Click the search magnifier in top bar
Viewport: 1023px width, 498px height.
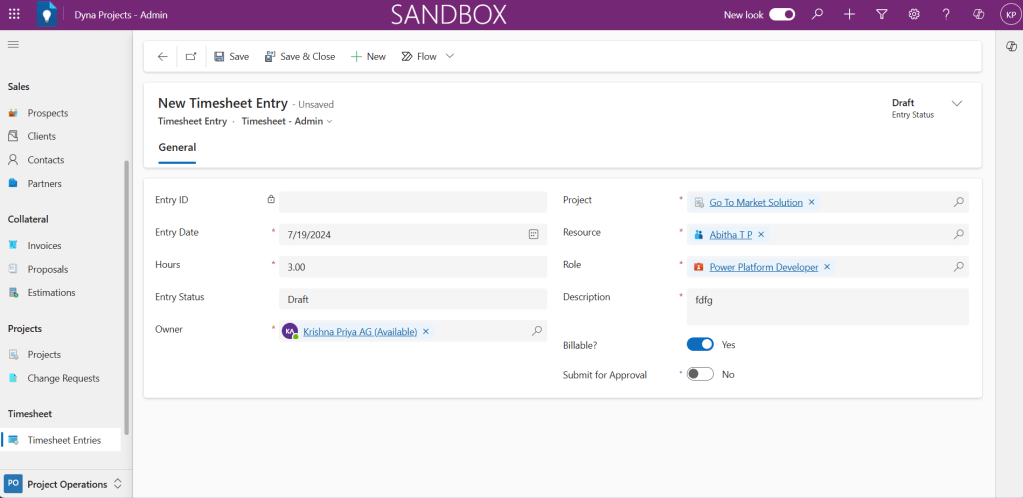click(817, 15)
